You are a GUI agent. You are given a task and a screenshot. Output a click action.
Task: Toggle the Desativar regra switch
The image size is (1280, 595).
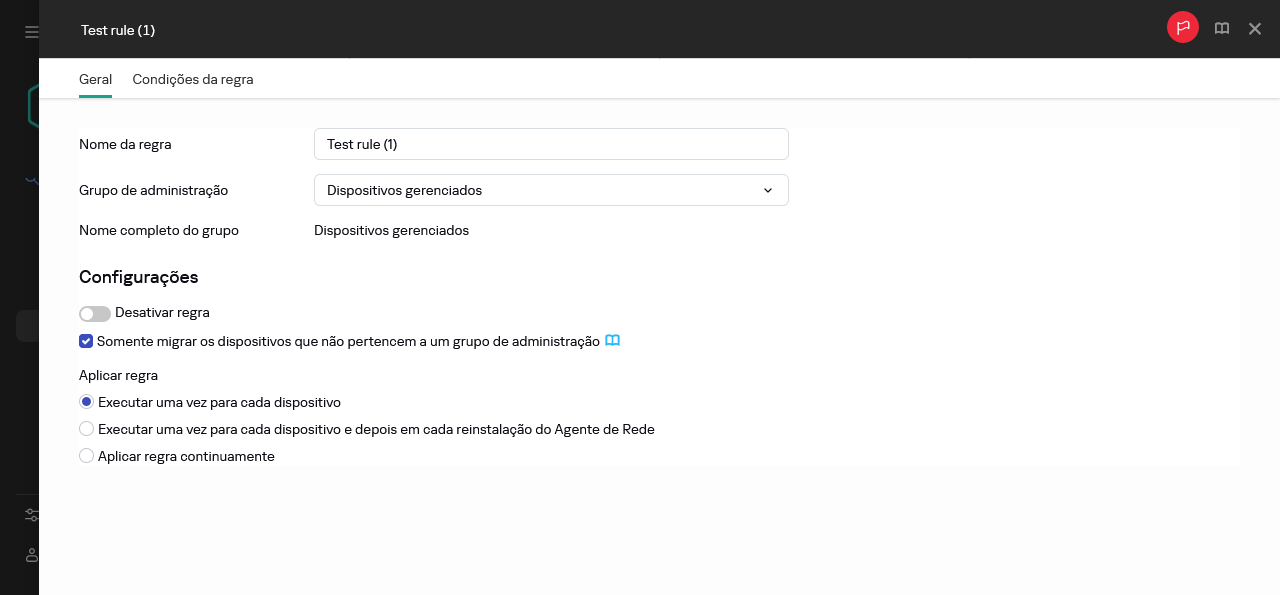[x=95, y=314]
